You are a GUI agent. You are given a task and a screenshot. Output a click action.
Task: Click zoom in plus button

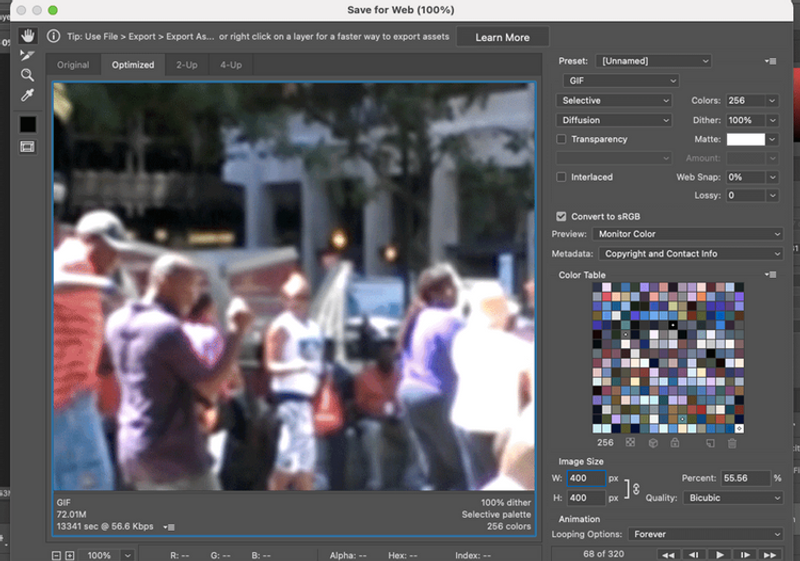pyautogui.click(x=70, y=555)
